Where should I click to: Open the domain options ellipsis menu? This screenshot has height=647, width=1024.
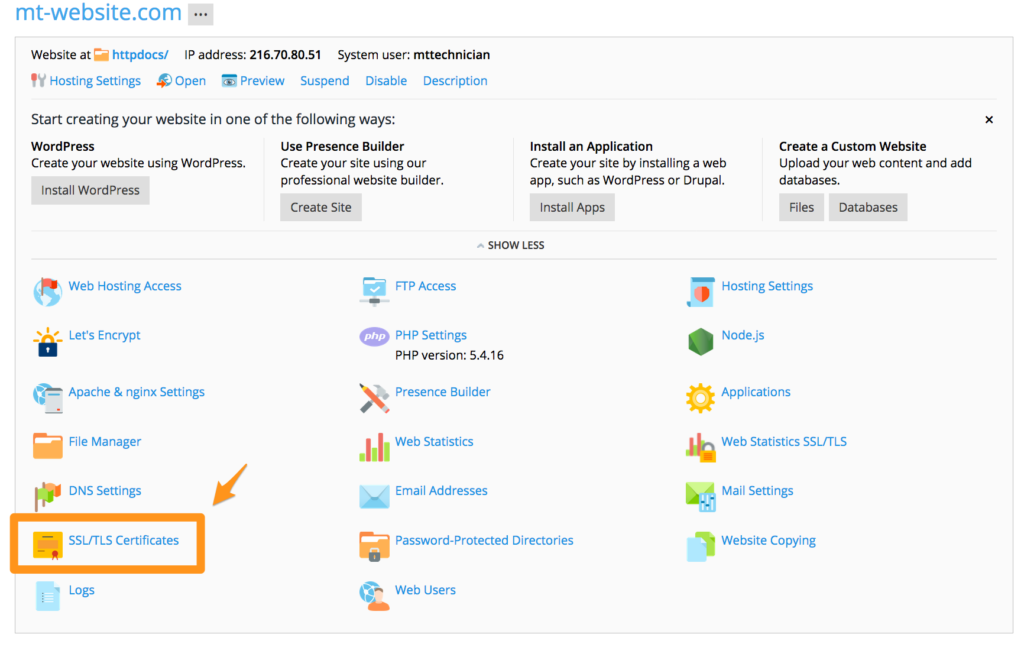pos(201,14)
